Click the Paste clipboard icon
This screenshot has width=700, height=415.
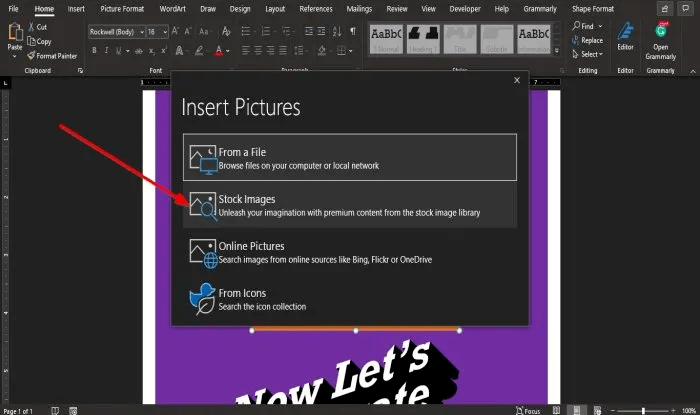[x=15, y=32]
